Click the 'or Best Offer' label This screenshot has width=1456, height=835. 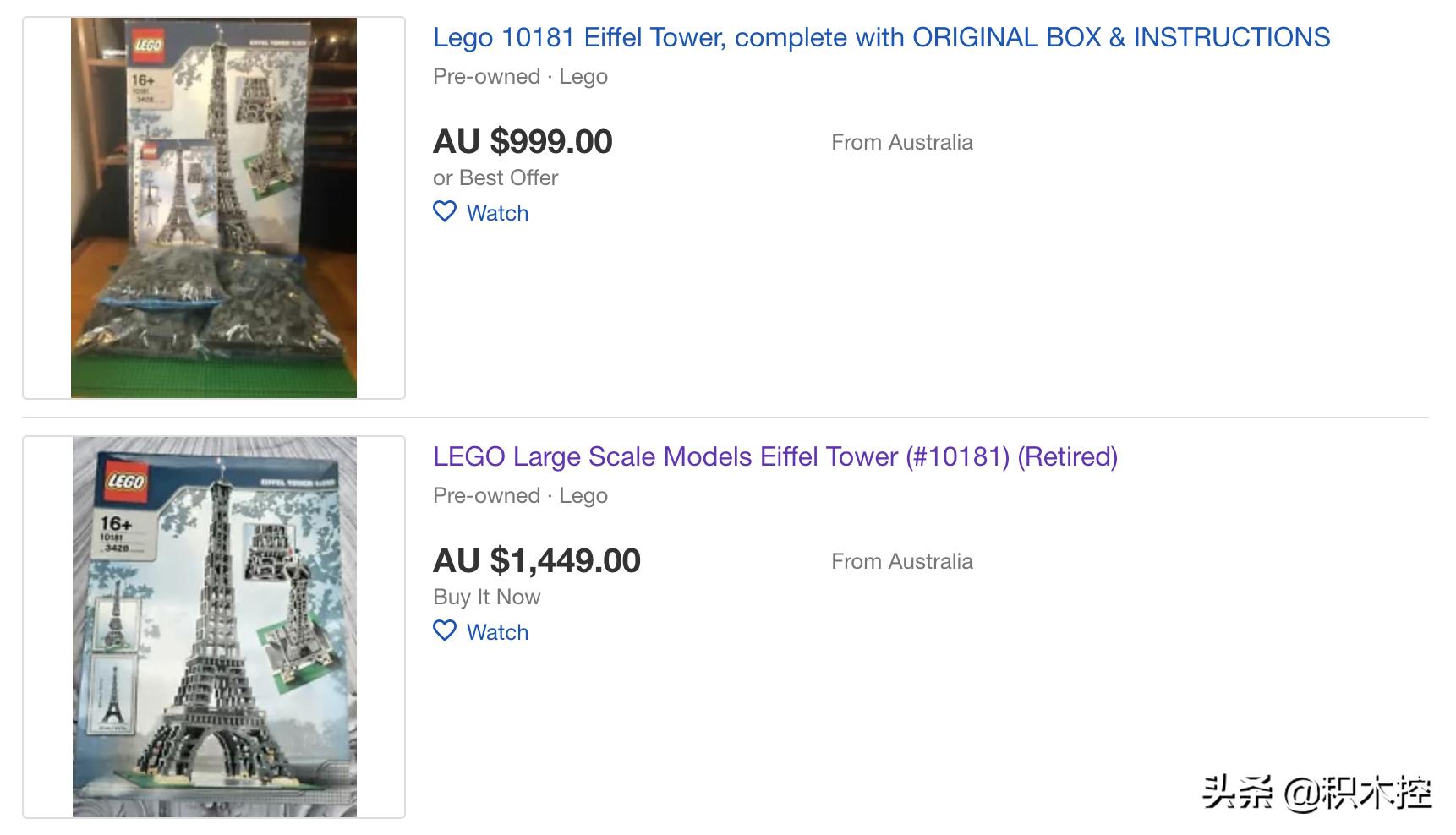point(495,177)
